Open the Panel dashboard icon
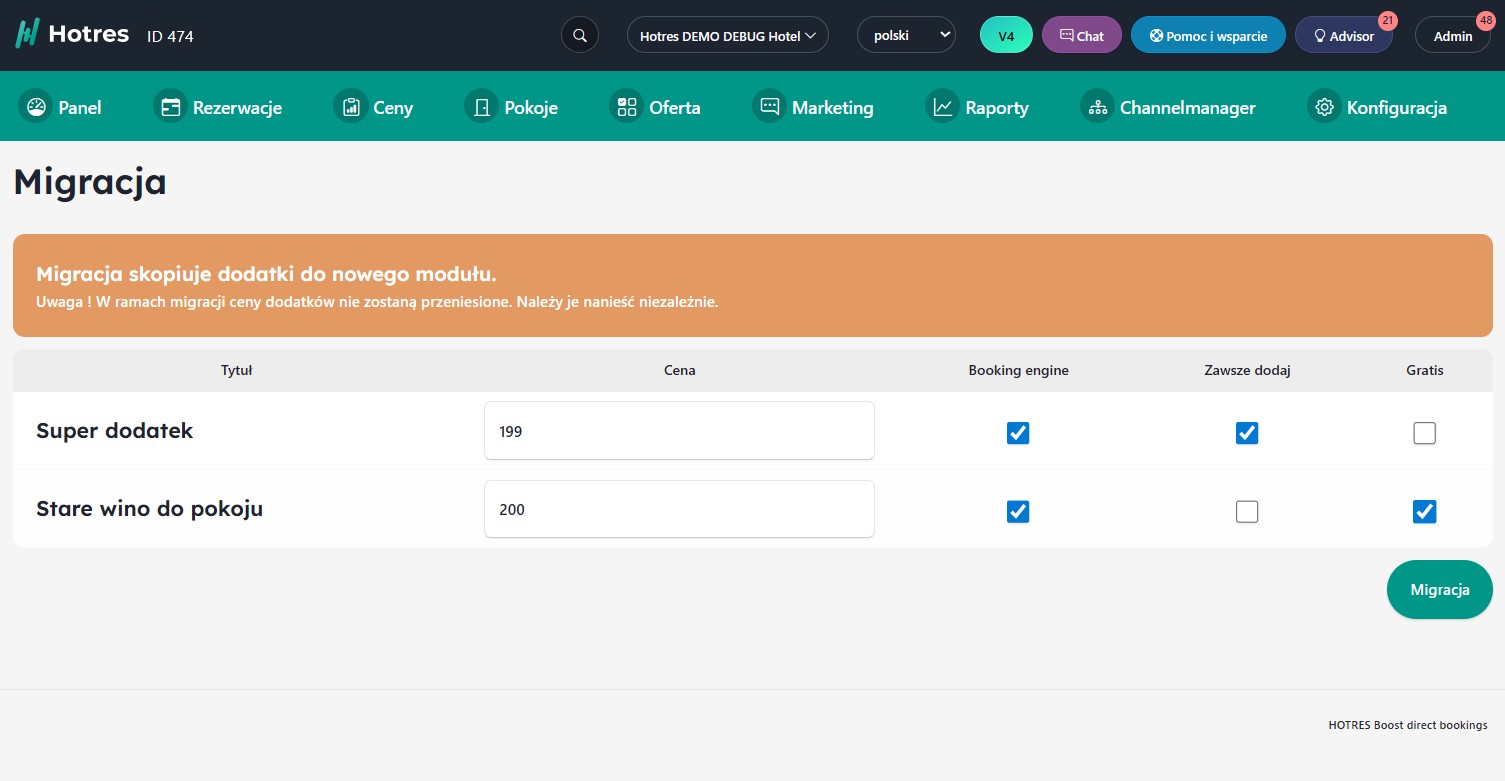1505x781 pixels. click(36, 107)
